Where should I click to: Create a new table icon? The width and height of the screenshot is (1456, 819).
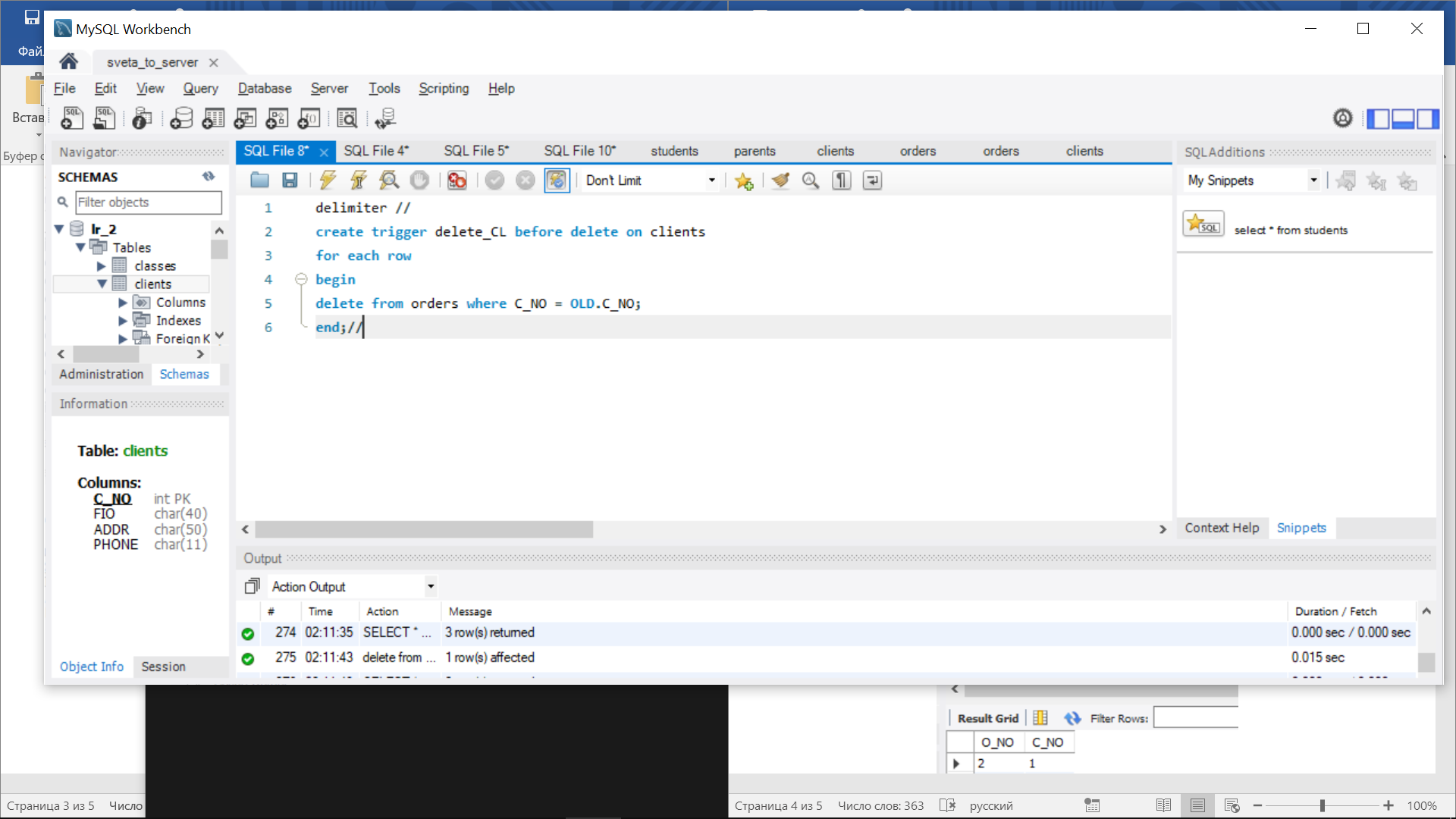coord(213,118)
